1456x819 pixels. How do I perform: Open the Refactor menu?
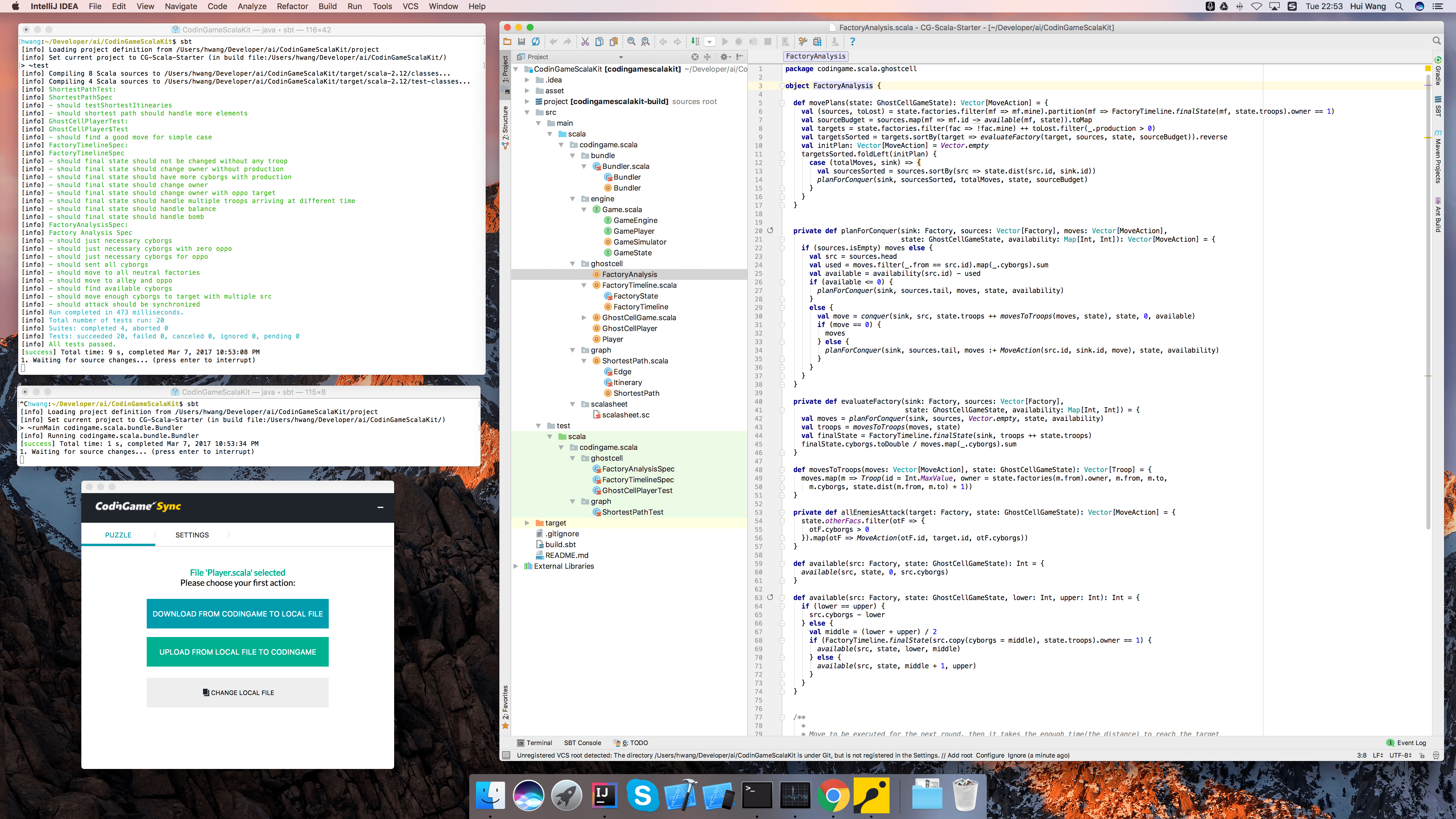pyautogui.click(x=292, y=6)
